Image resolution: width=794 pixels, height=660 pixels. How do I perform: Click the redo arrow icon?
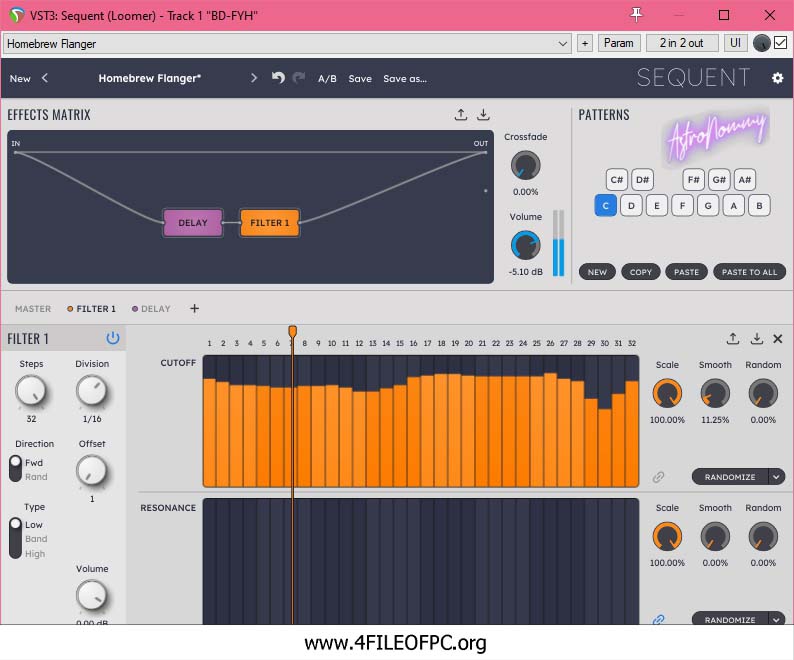click(298, 78)
